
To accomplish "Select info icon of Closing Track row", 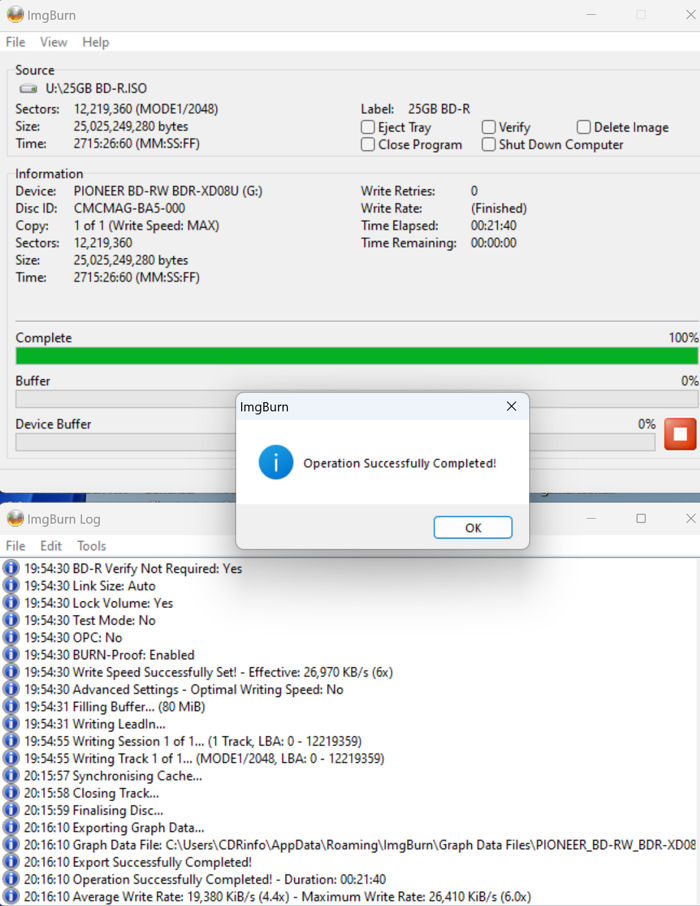I will 11,793.
